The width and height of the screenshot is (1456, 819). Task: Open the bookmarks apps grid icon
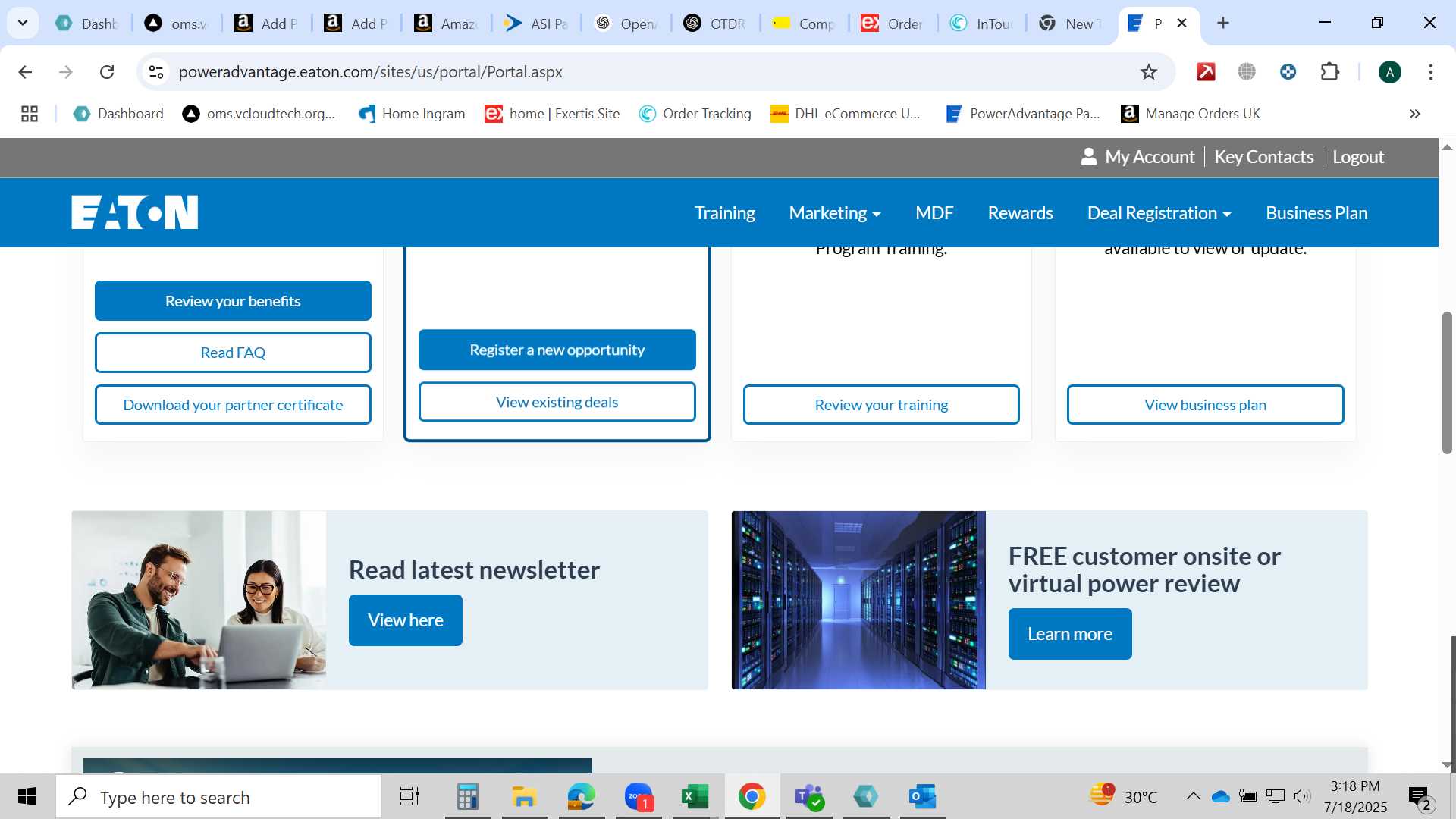(x=30, y=114)
